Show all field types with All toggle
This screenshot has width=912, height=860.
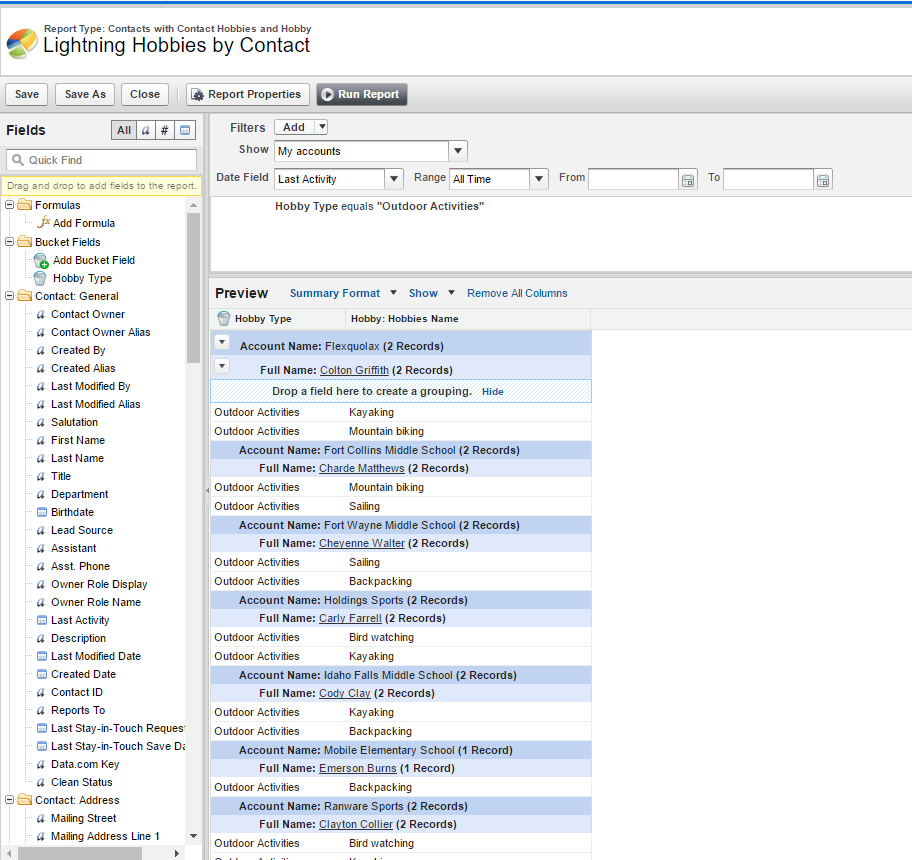(124, 130)
